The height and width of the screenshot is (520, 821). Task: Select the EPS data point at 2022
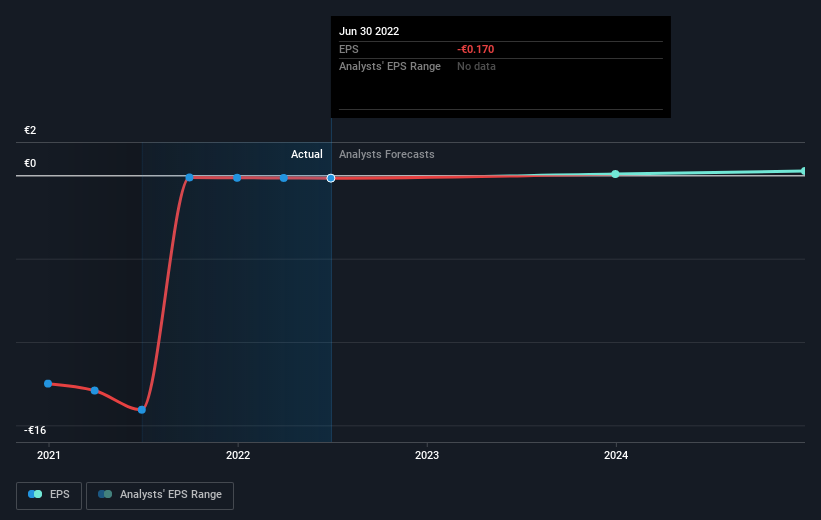pyautogui.click(x=237, y=178)
